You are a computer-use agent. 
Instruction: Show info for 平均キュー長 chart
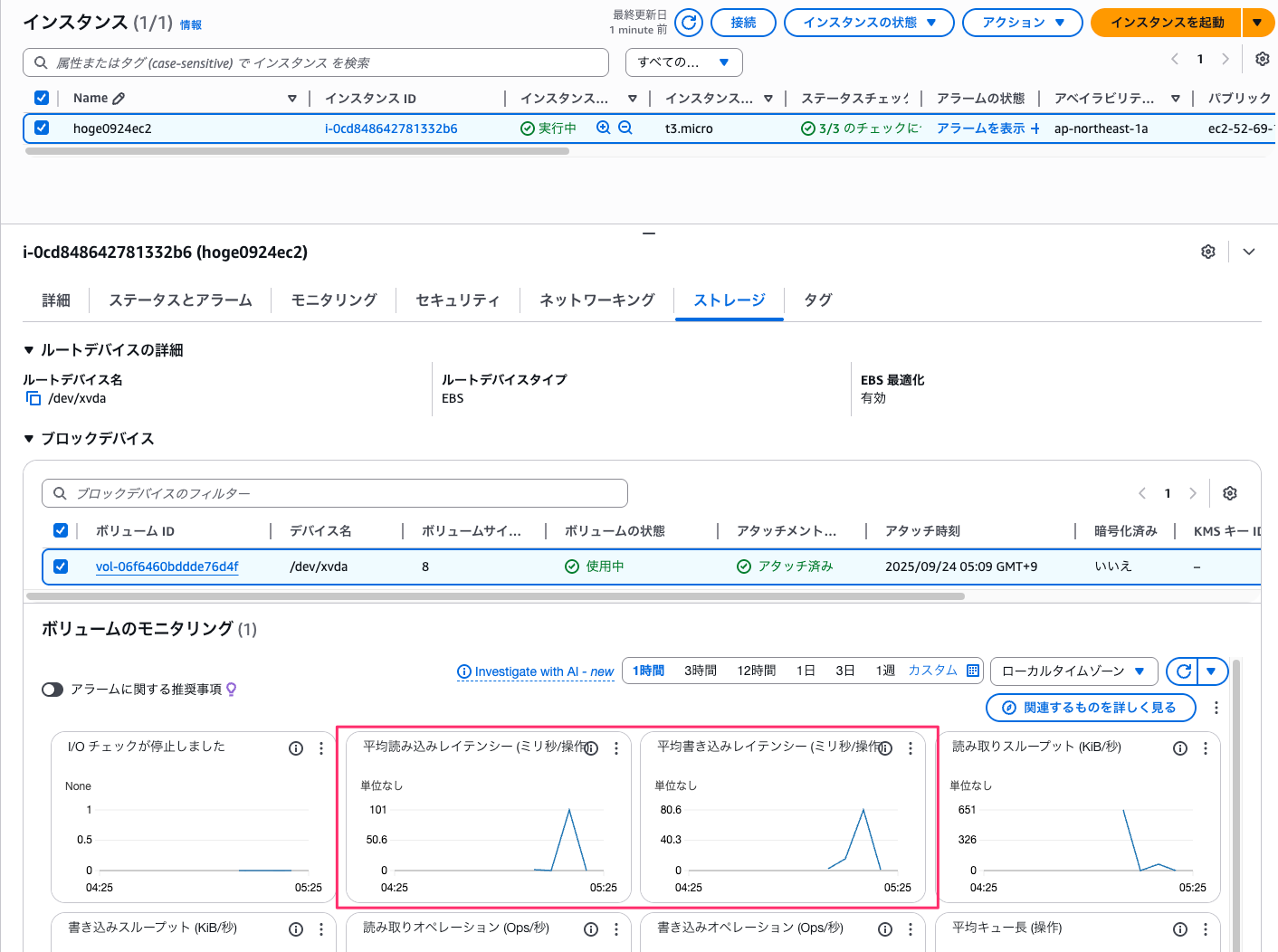click(1180, 929)
